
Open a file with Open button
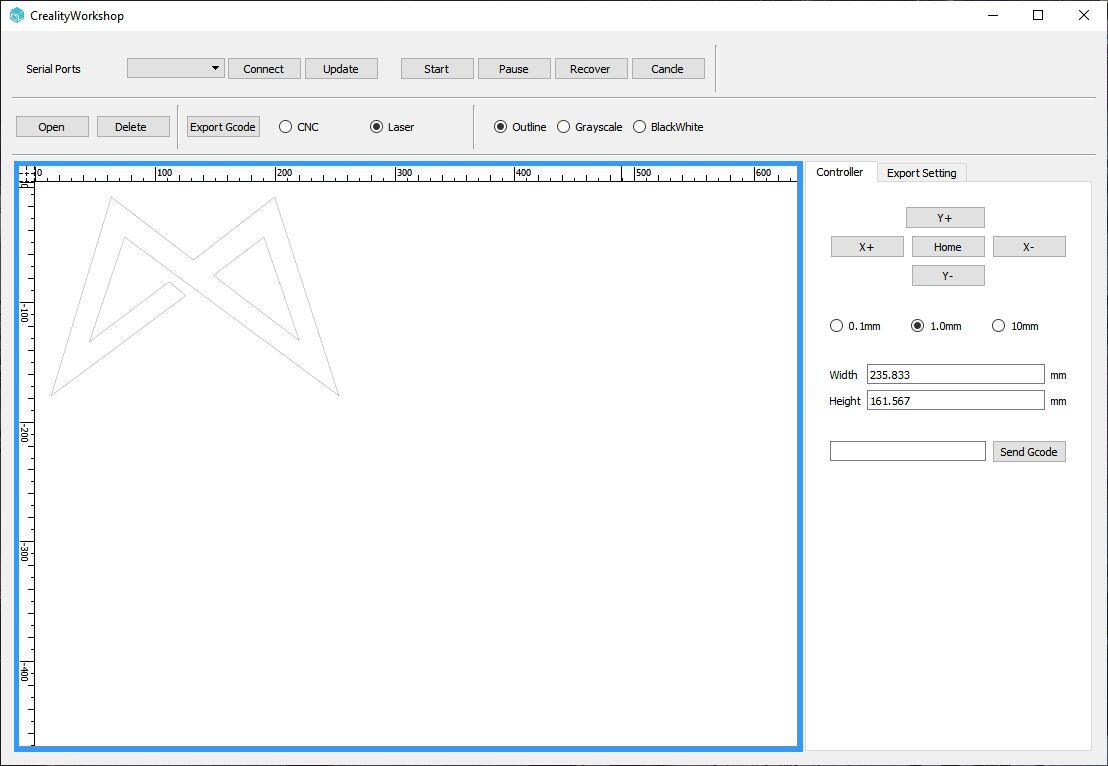click(x=52, y=127)
